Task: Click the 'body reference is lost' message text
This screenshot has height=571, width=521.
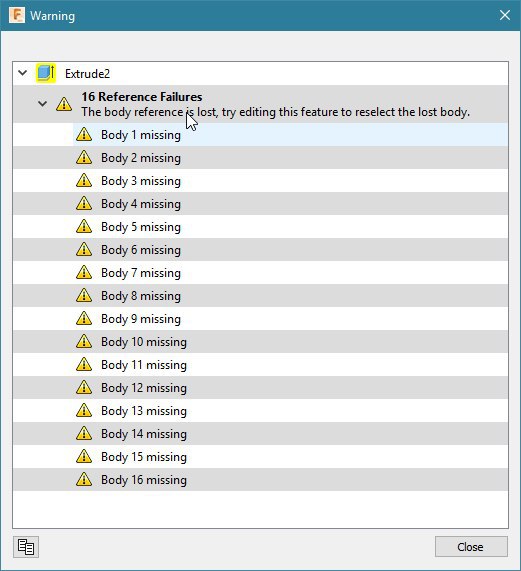Action: point(276,112)
